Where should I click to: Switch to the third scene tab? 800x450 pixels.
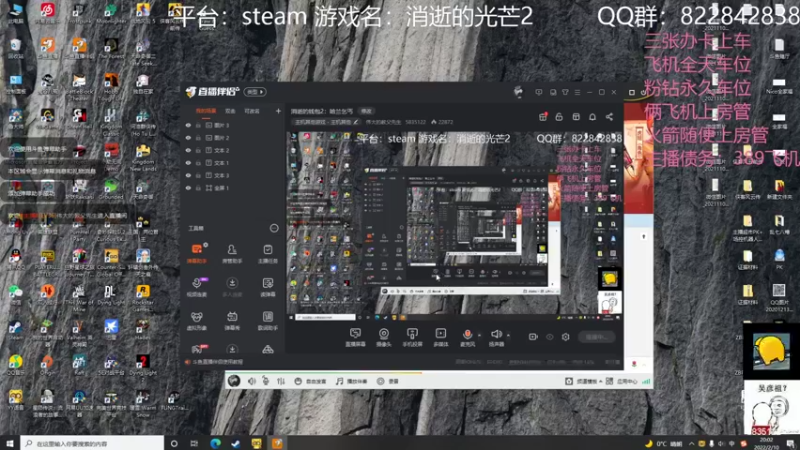point(252,111)
